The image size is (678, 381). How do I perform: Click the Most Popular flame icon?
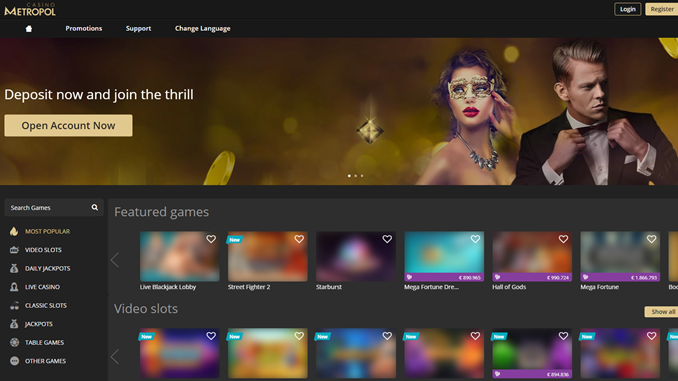[x=14, y=231]
